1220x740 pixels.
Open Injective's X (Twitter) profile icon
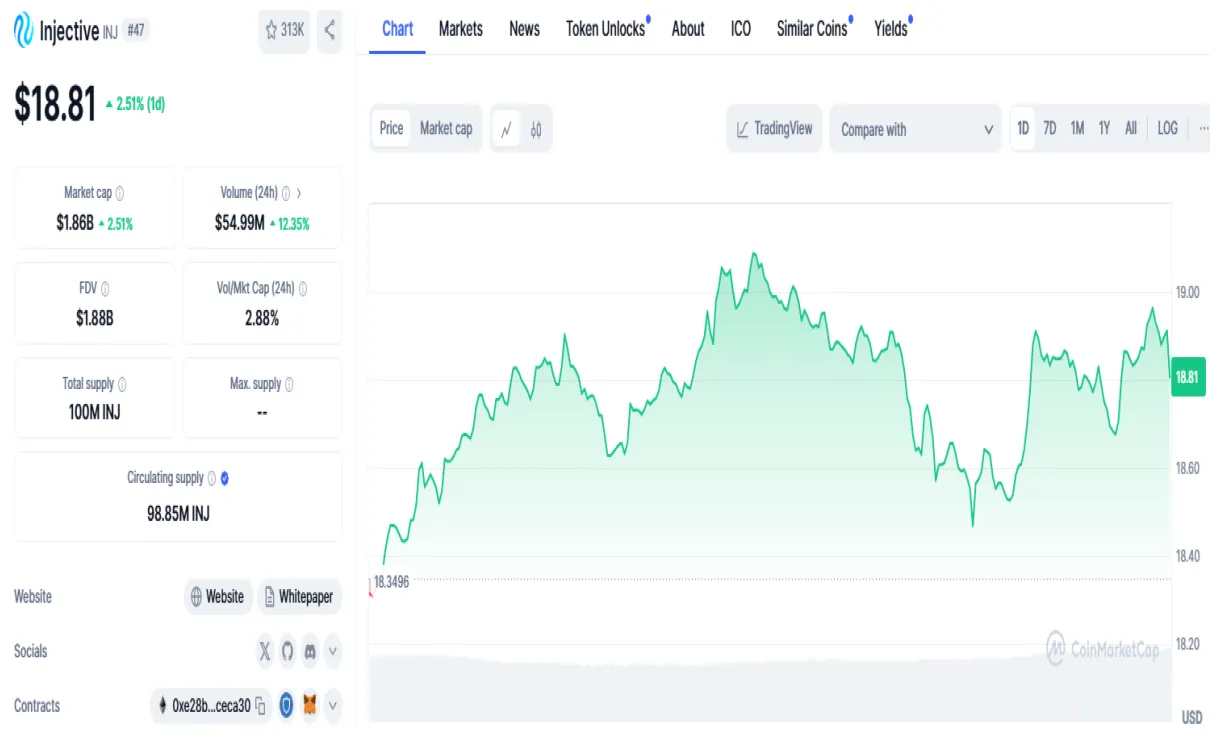(x=264, y=652)
